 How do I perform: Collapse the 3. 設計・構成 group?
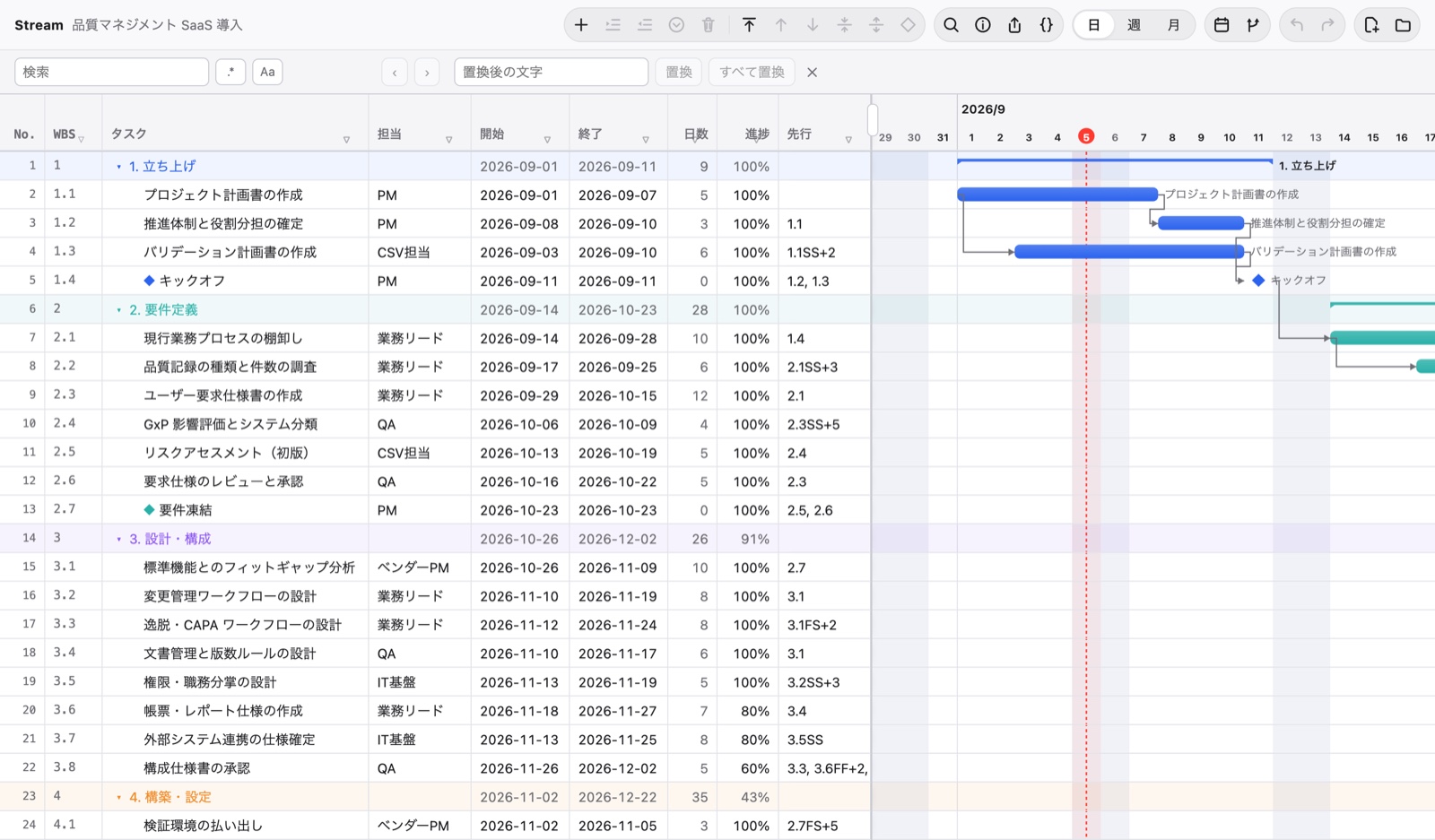[x=118, y=540]
